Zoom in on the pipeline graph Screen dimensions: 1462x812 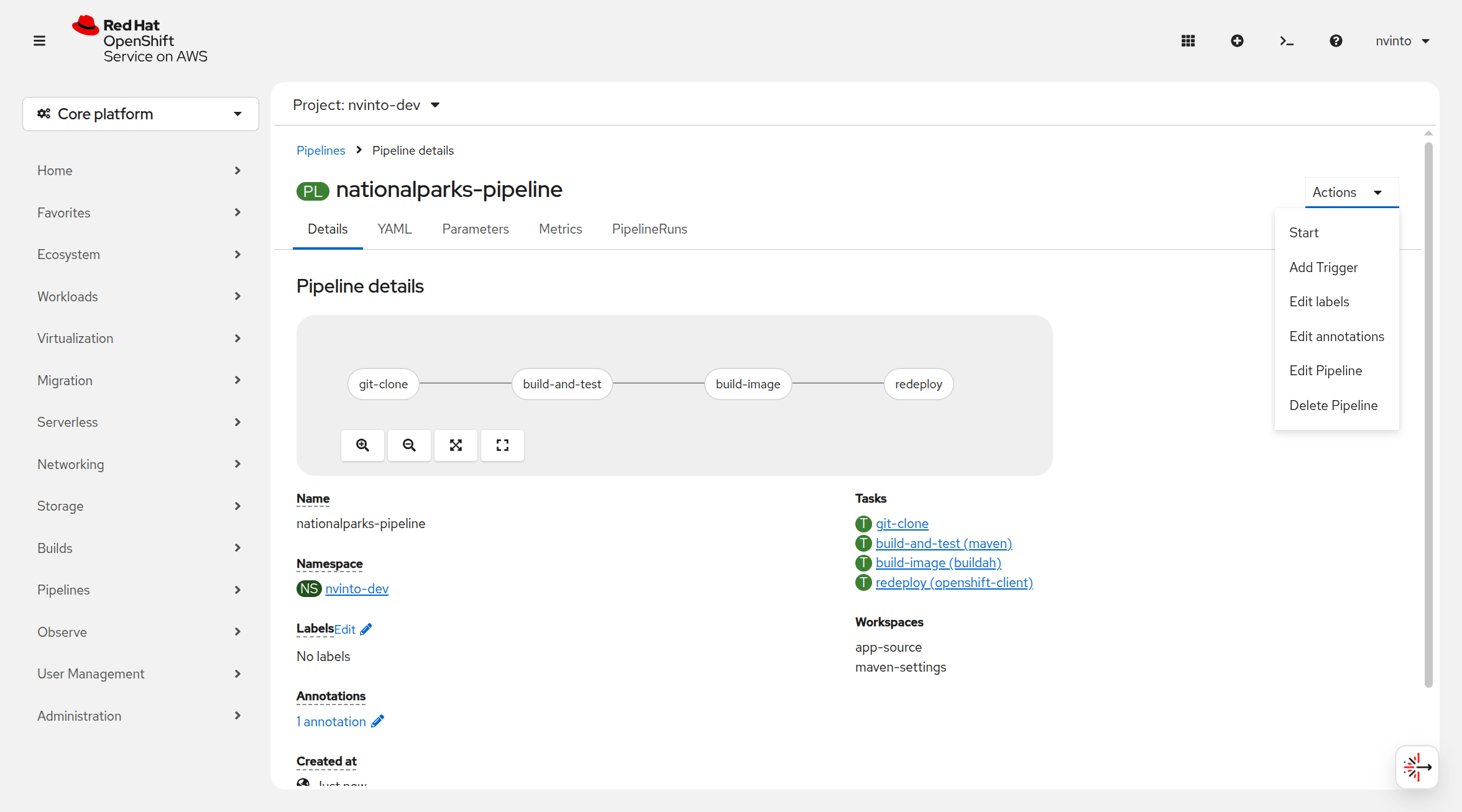point(362,445)
